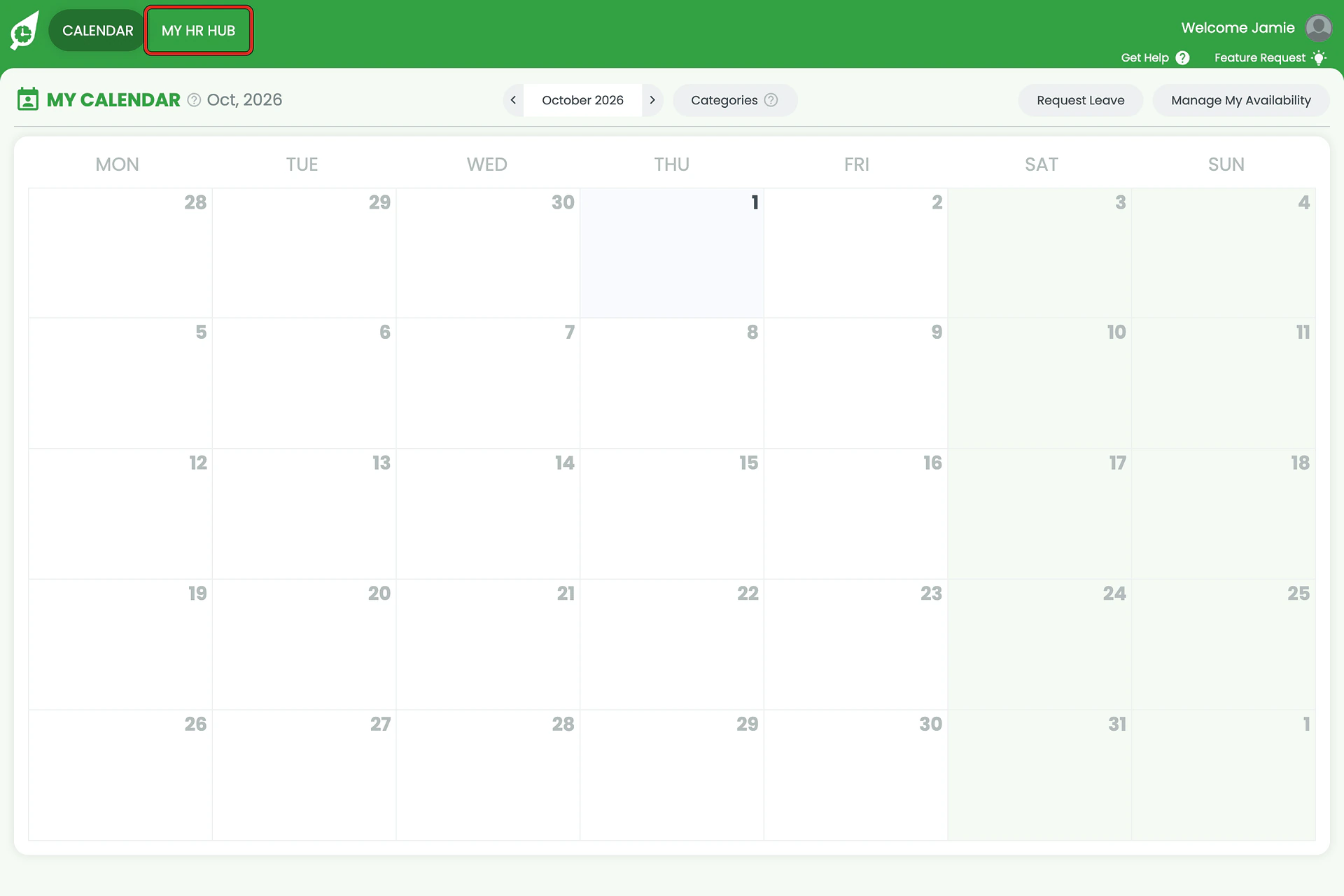
Task: Click Manage My Availability button
Action: 1240,100
